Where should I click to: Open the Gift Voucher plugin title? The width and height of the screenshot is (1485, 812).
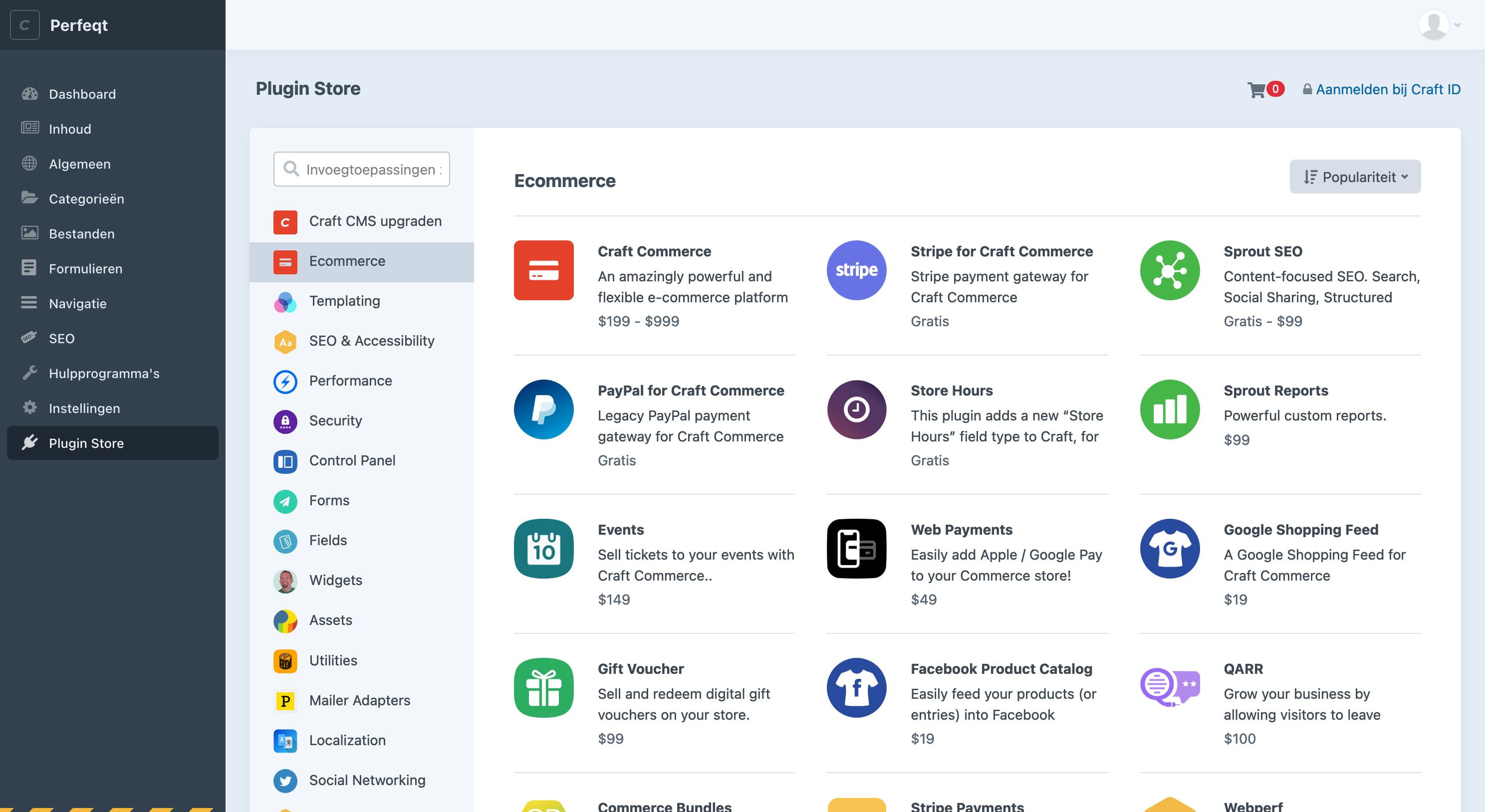coord(641,668)
